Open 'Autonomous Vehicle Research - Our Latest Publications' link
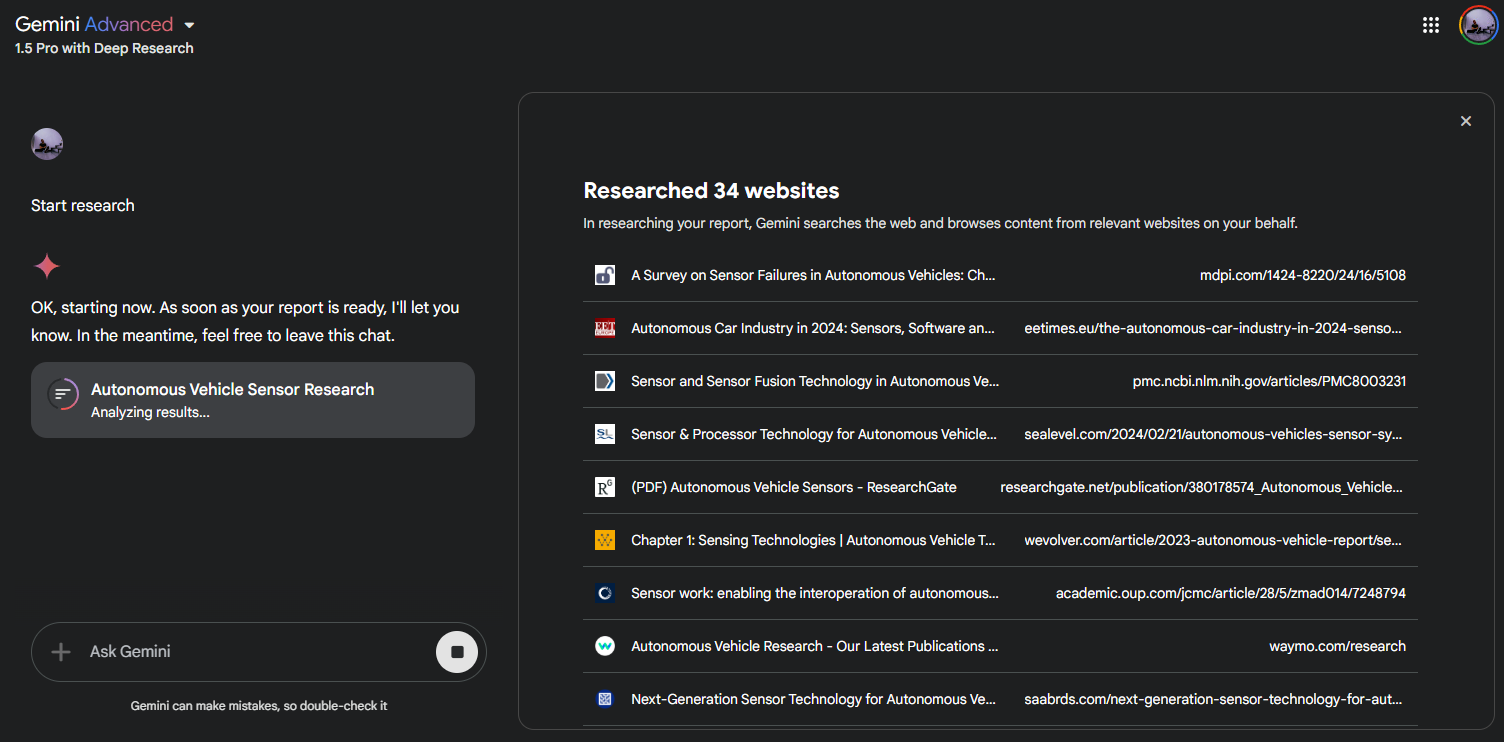 pos(815,646)
